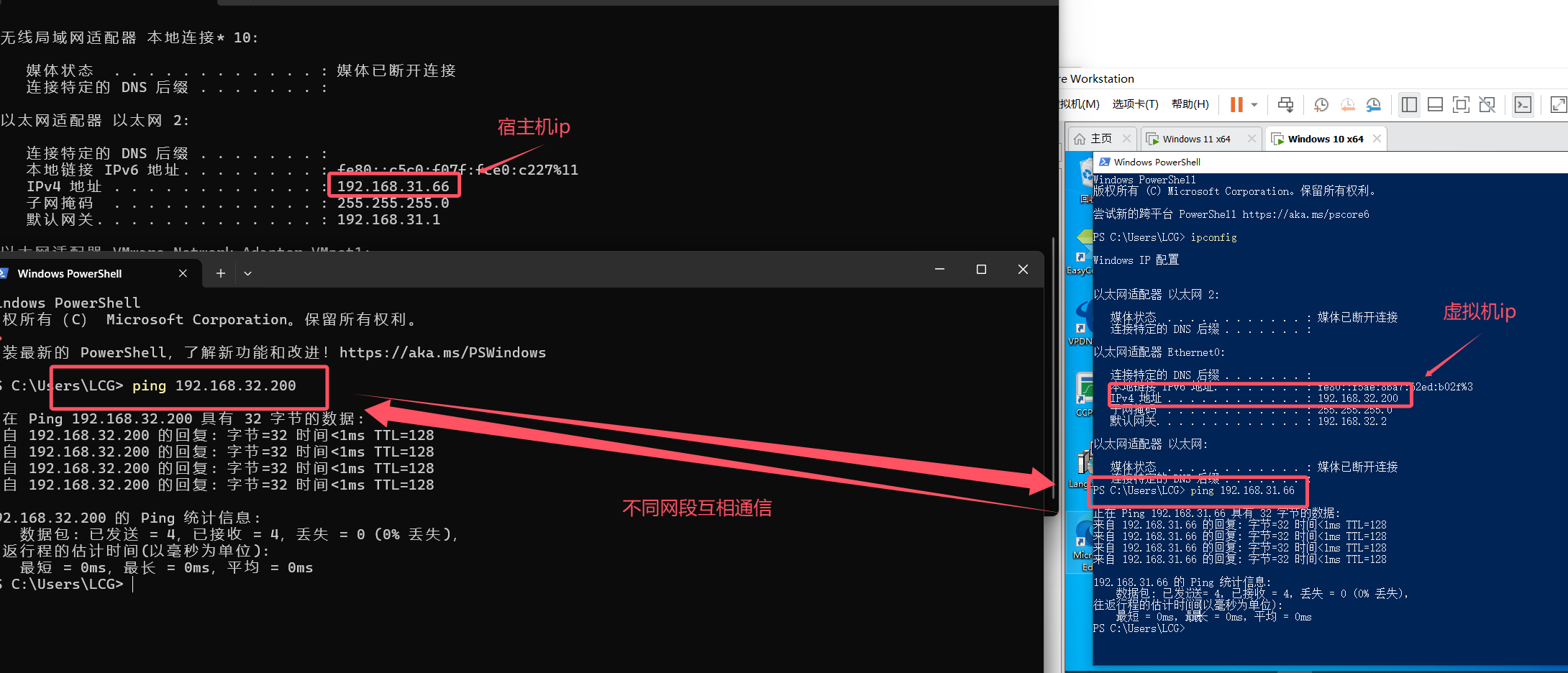Switch to Unity mode
Viewport: 1568px width, 673px height.
(1487, 105)
